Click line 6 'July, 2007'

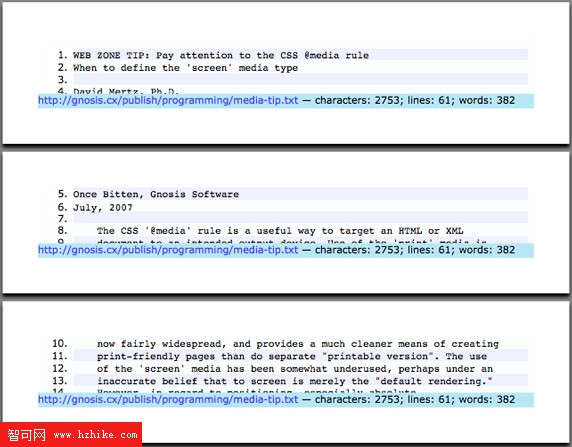tap(103, 208)
